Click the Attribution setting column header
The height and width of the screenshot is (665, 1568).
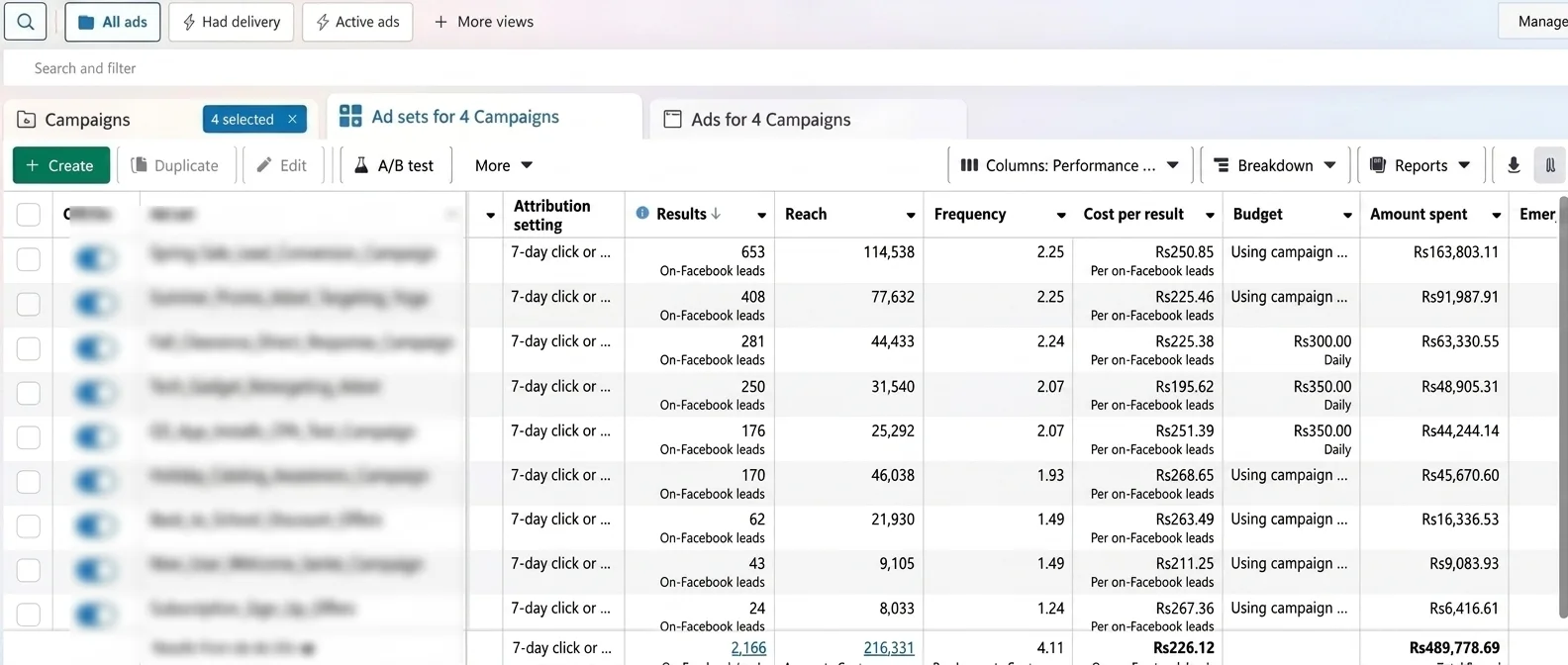coord(552,215)
